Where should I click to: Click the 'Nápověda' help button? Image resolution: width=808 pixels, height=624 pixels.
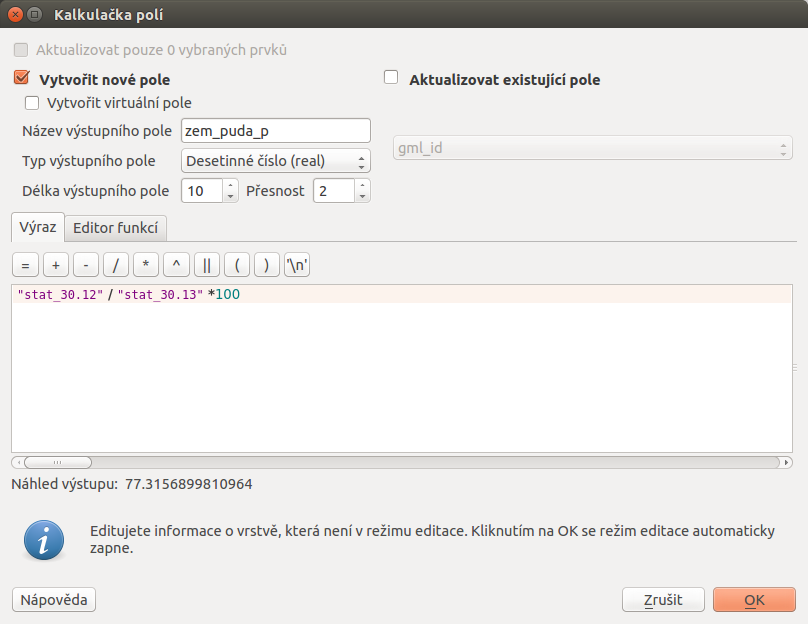pos(54,600)
